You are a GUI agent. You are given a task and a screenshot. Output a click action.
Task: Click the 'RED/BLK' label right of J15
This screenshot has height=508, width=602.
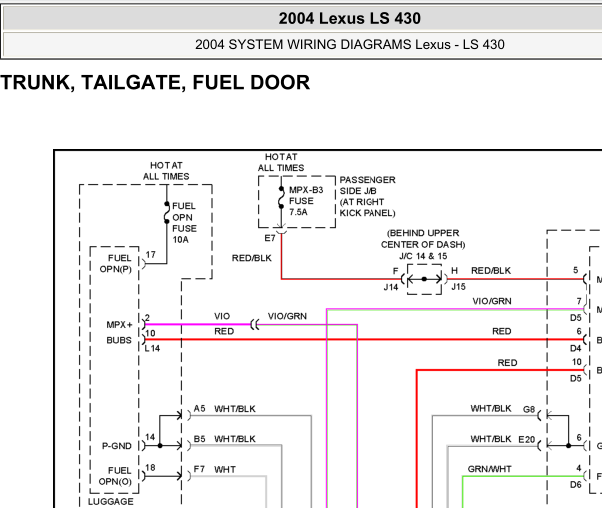point(491,271)
